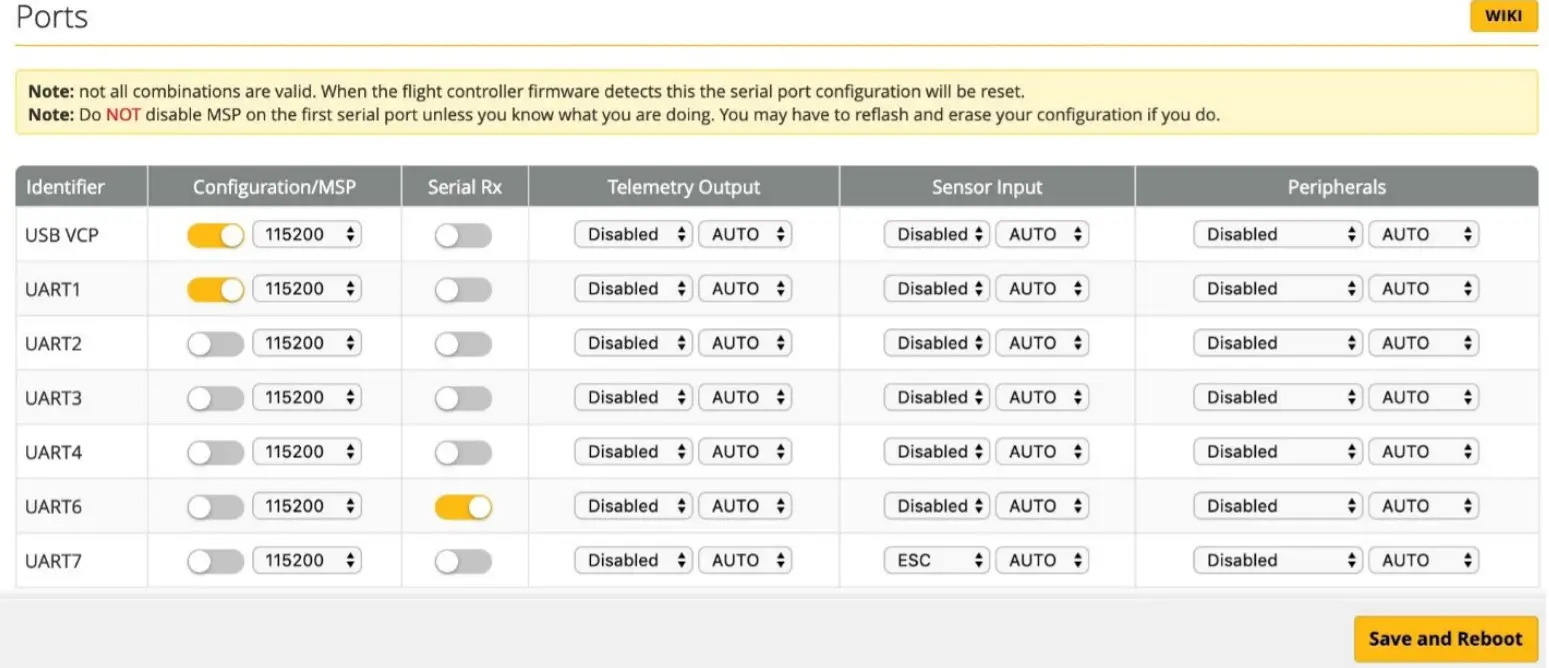1549x668 pixels.
Task: Open USB VCP Peripherals dropdown
Action: [1278, 235]
